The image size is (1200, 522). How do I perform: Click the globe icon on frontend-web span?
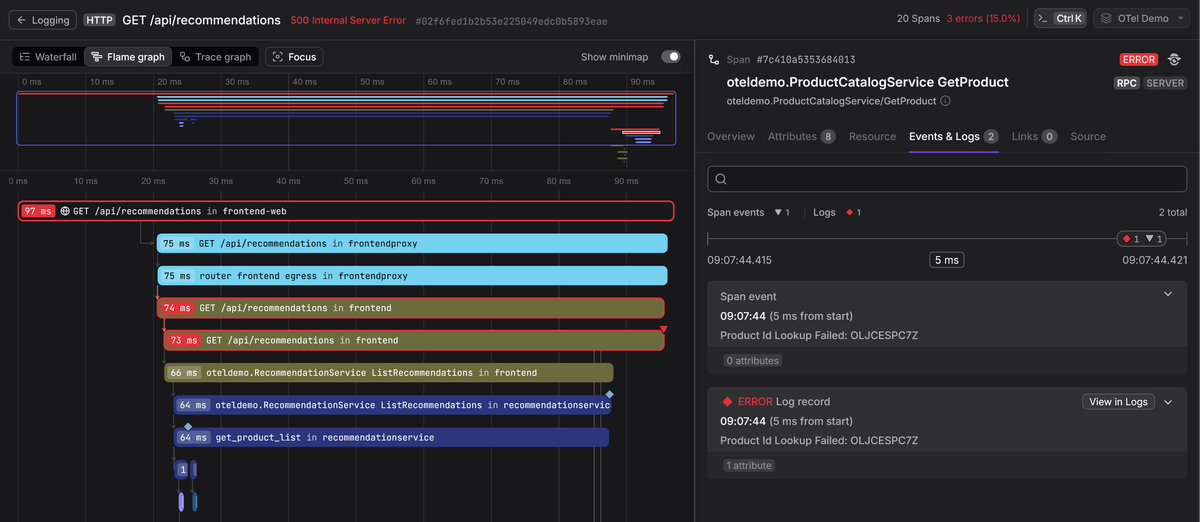tap(65, 211)
